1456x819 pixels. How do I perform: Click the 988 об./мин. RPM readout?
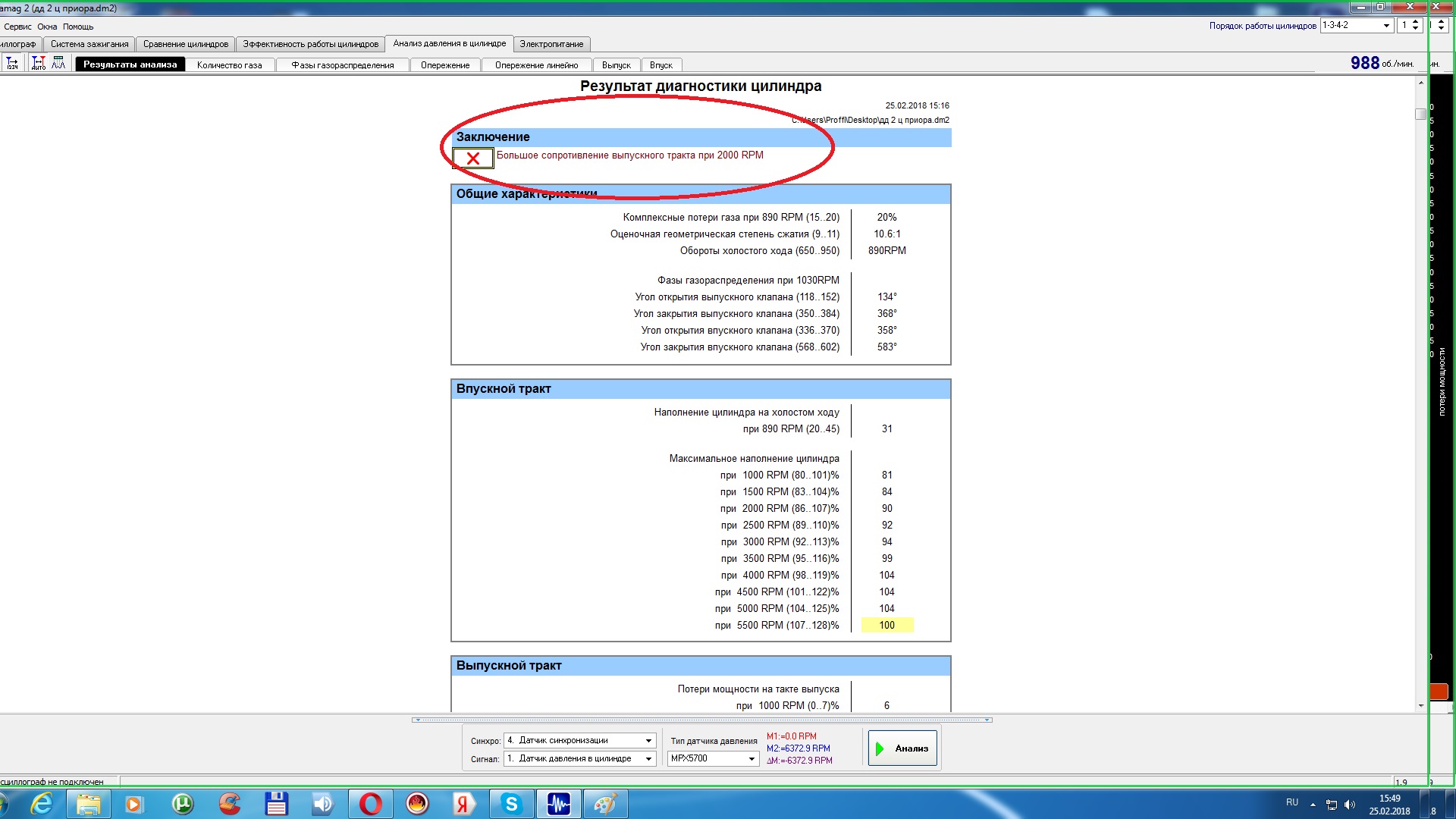coord(1382,63)
